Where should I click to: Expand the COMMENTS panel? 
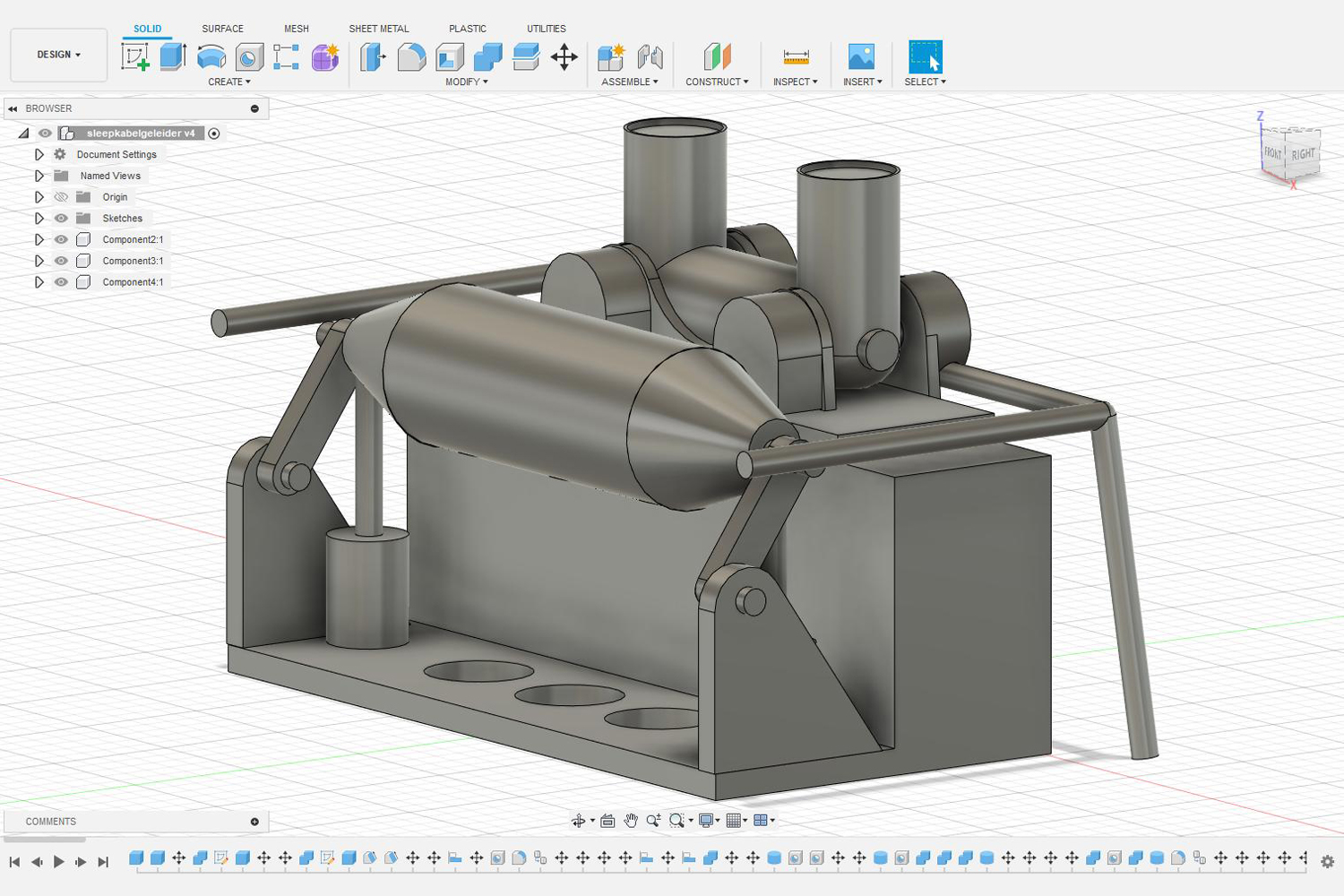pyautogui.click(x=254, y=822)
